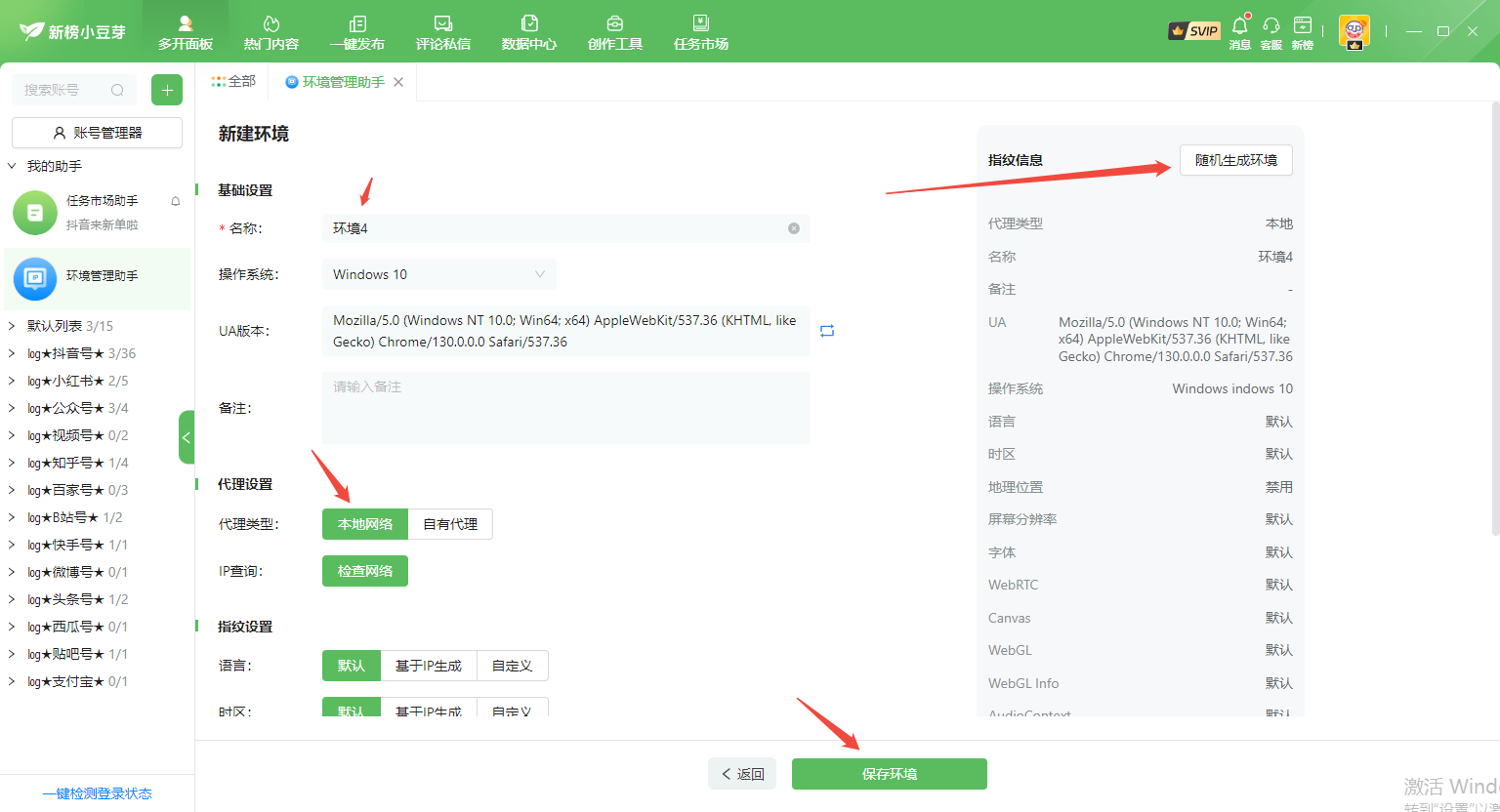Expand the log★微博号★ 0/1 group

pyautogui.click(x=12, y=572)
